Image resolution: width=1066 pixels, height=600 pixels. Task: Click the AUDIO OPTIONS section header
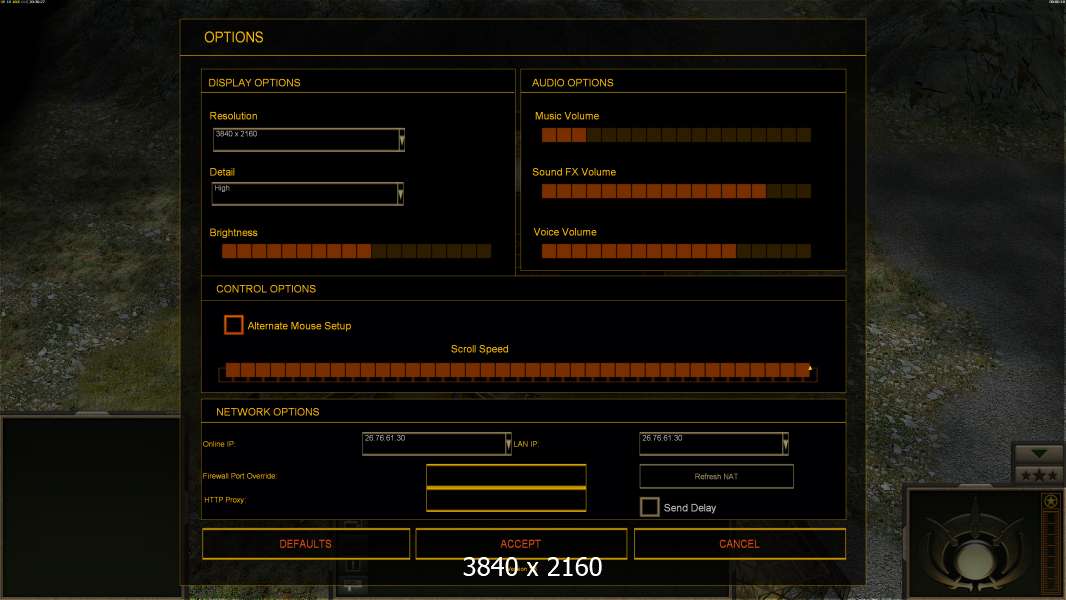pyautogui.click(x=572, y=83)
